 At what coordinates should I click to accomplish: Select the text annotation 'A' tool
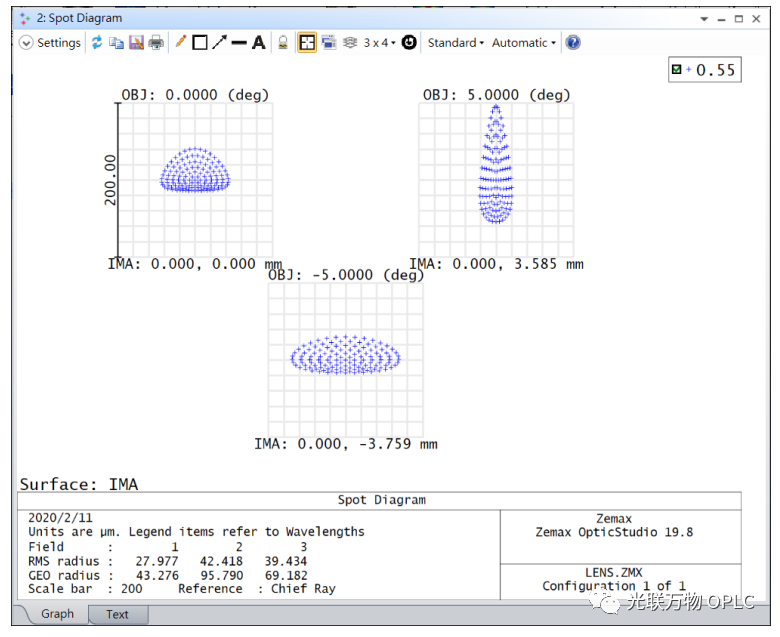(258, 43)
